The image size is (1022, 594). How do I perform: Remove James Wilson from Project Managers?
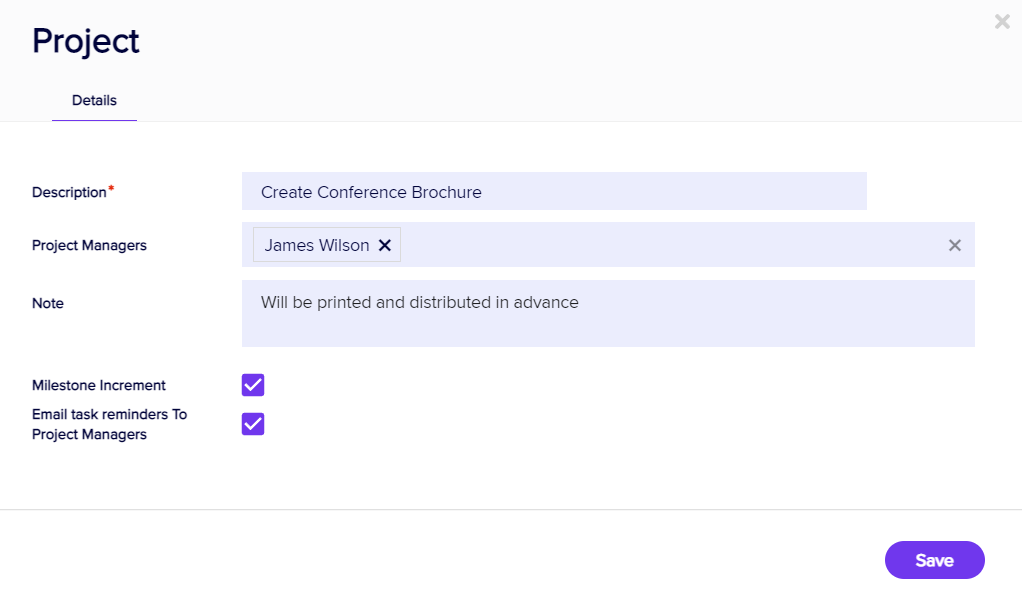pos(385,246)
